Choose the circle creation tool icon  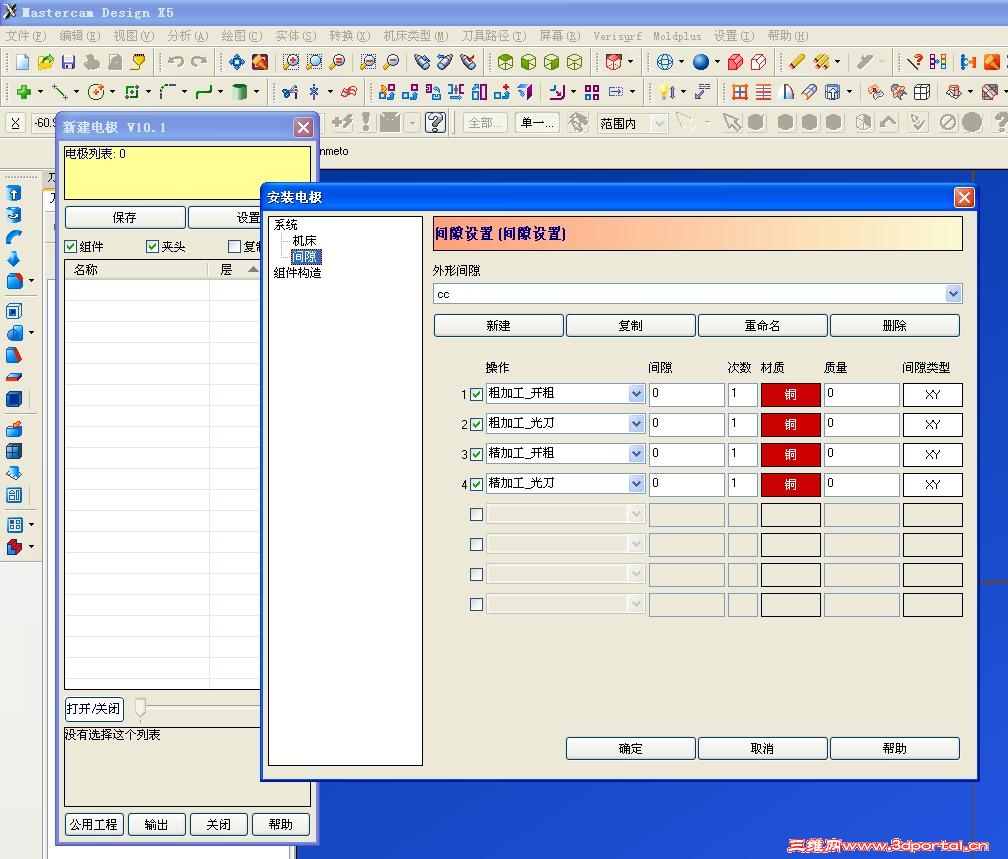pos(96,92)
